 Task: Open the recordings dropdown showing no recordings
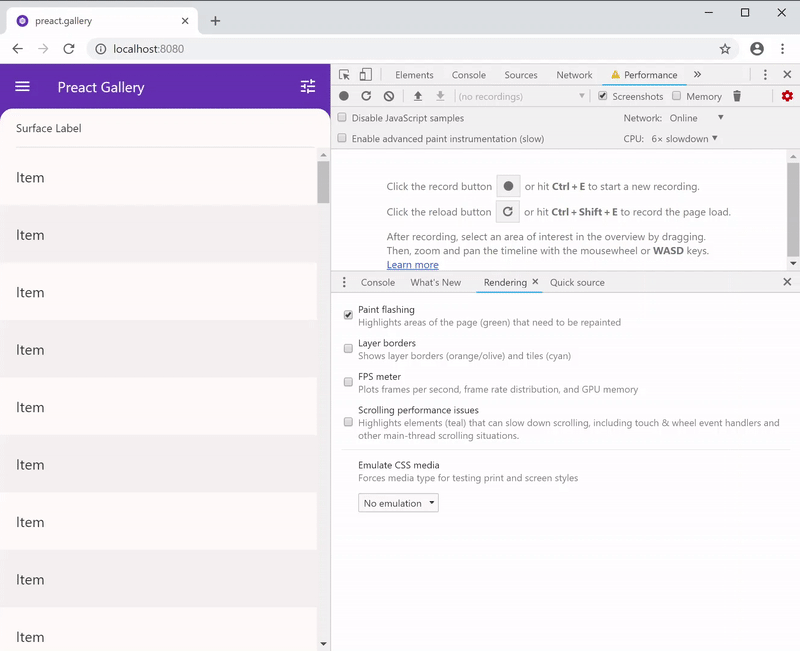click(x=520, y=96)
